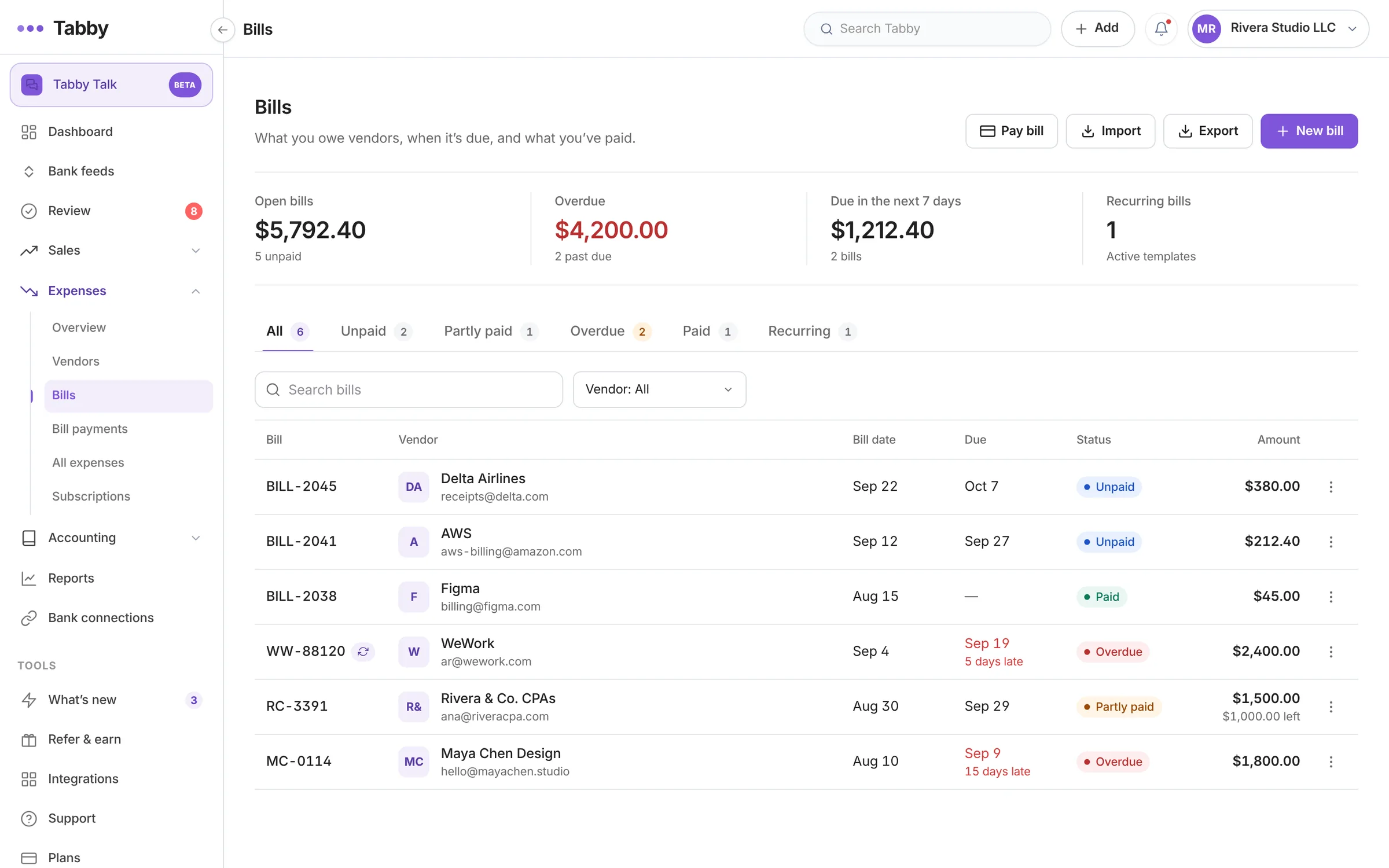
Task: Click the Pay bill button
Action: (1011, 131)
